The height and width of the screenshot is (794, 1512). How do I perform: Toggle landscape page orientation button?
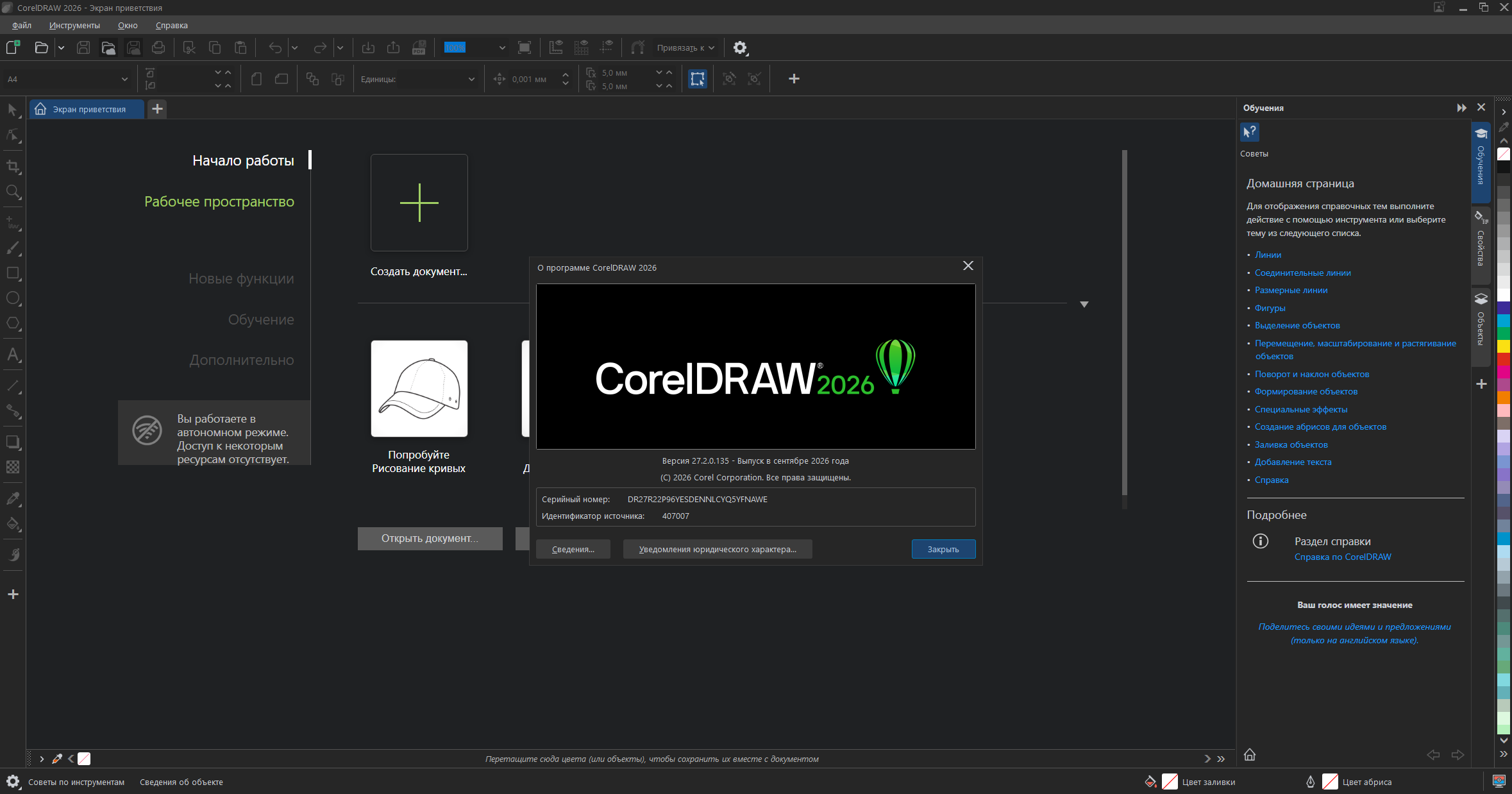click(x=281, y=79)
